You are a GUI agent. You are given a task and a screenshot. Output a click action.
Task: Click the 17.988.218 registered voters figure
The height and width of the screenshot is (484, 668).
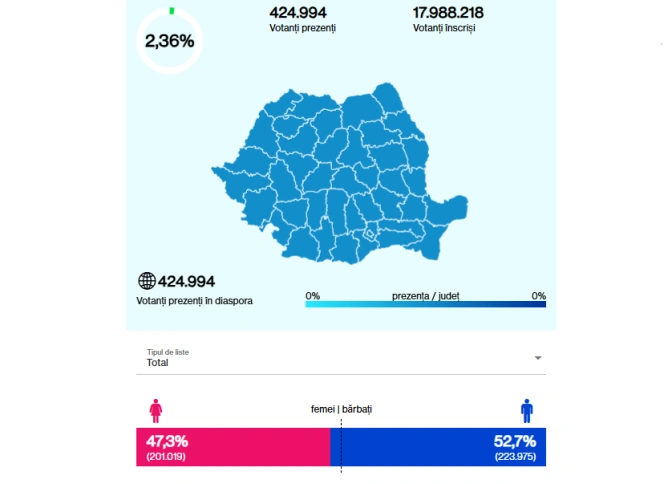pyautogui.click(x=449, y=12)
